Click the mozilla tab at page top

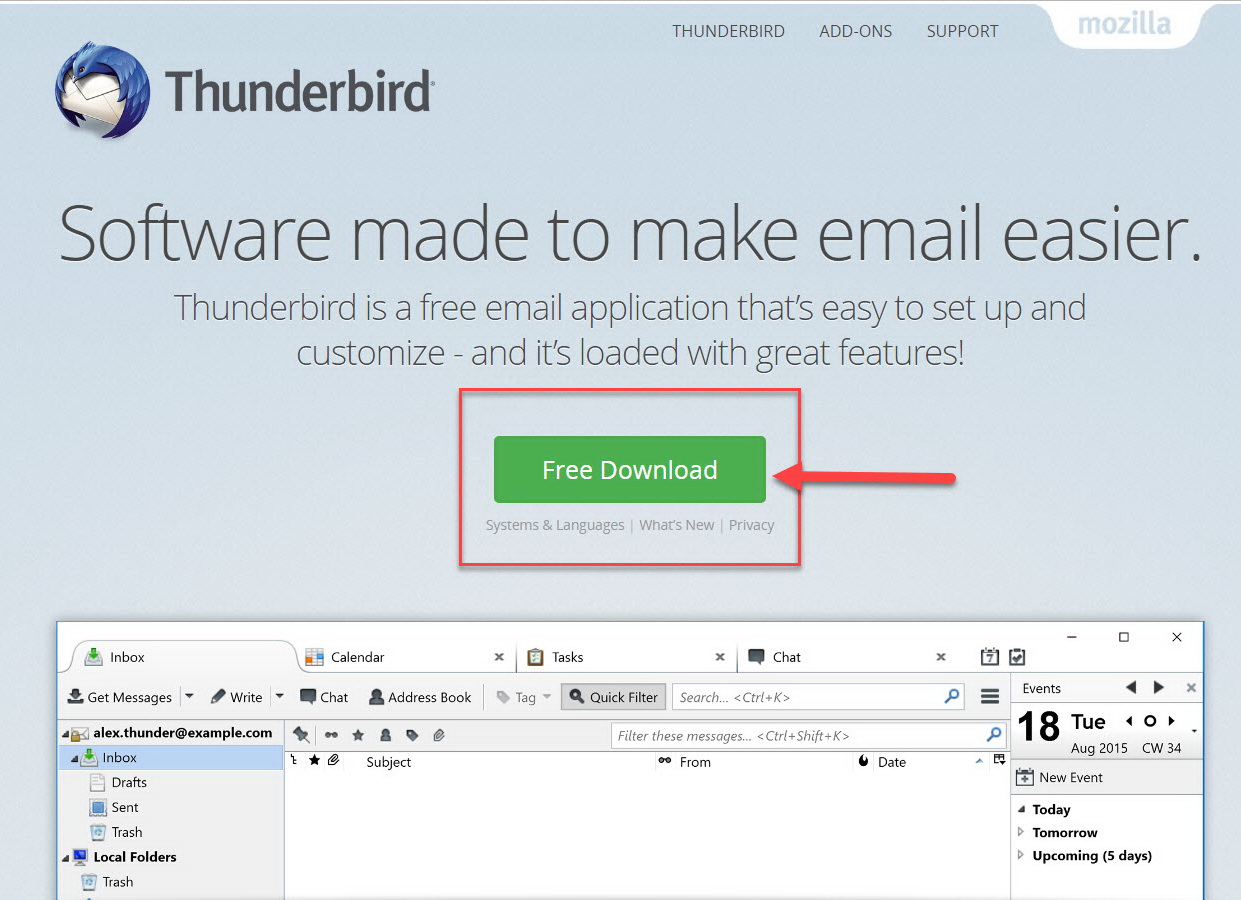[x=1124, y=24]
